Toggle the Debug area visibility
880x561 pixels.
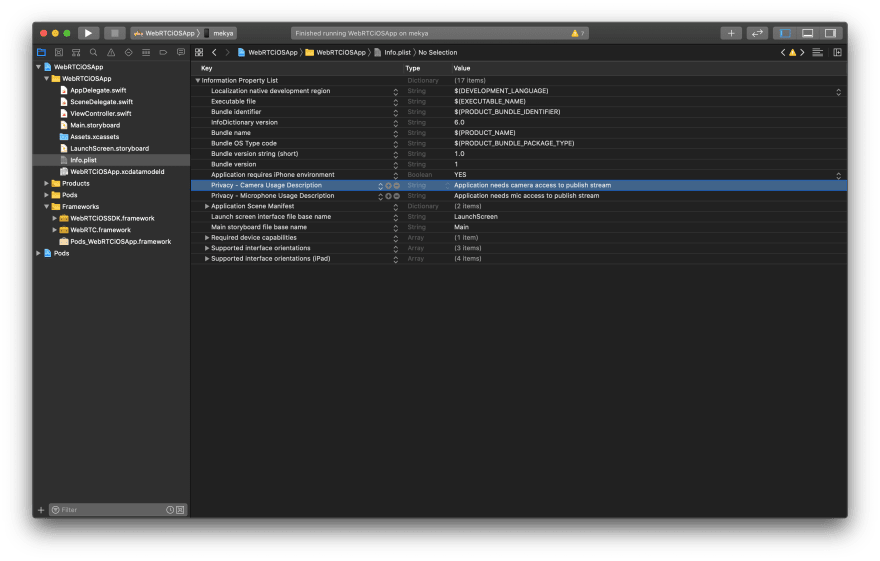tap(807, 33)
